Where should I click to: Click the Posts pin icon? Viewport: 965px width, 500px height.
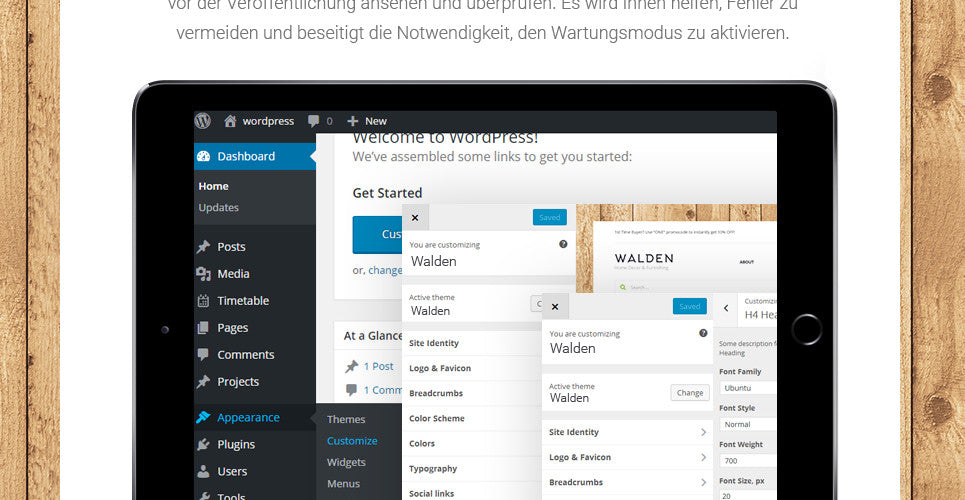(203, 247)
